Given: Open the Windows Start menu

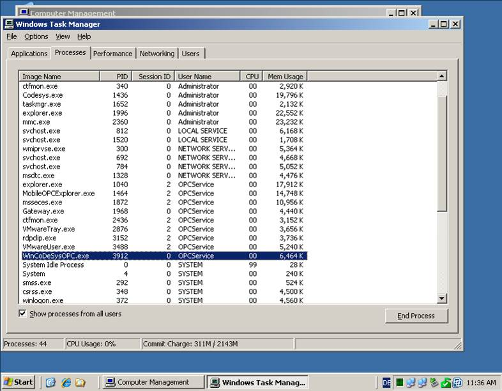Looking at the screenshot, I should tap(19, 382).
